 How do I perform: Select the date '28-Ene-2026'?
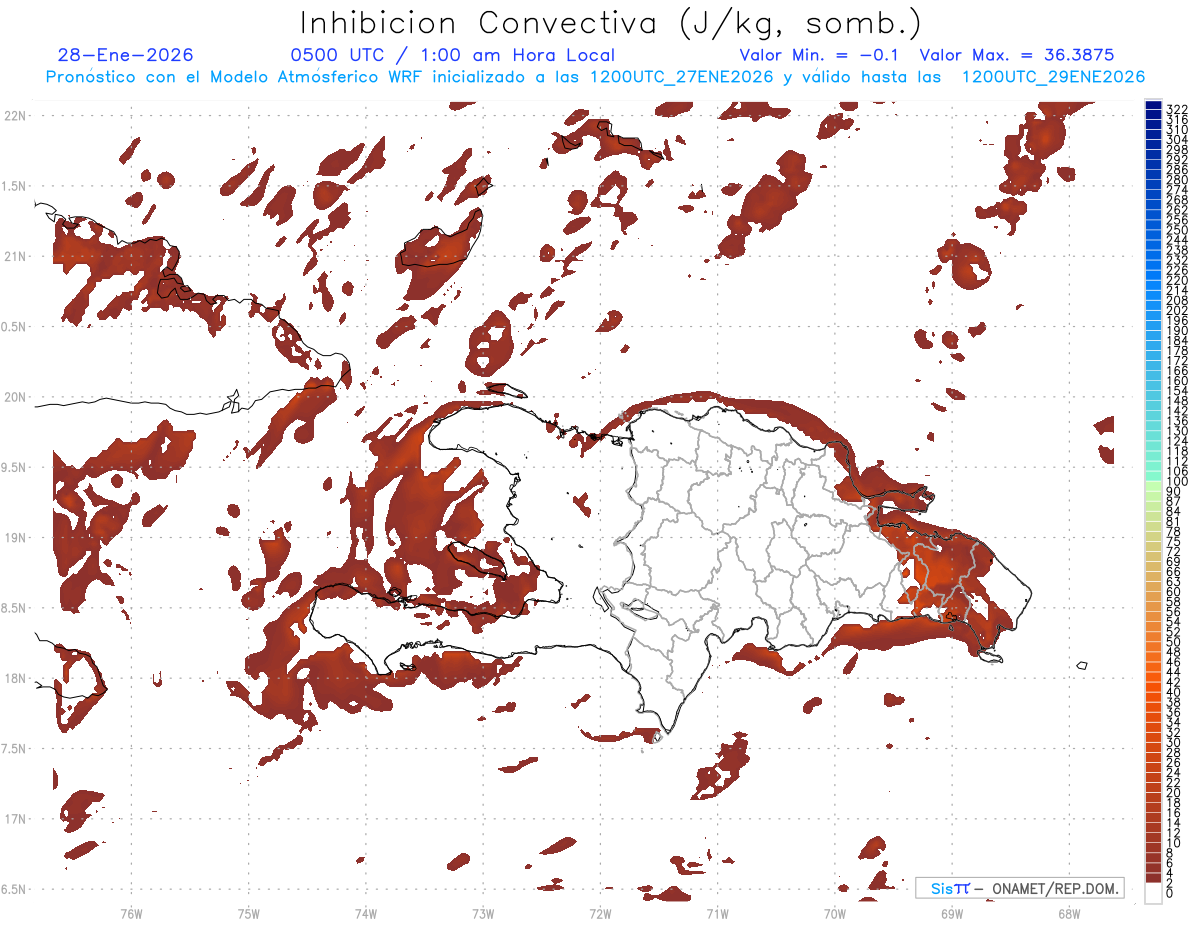point(125,55)
